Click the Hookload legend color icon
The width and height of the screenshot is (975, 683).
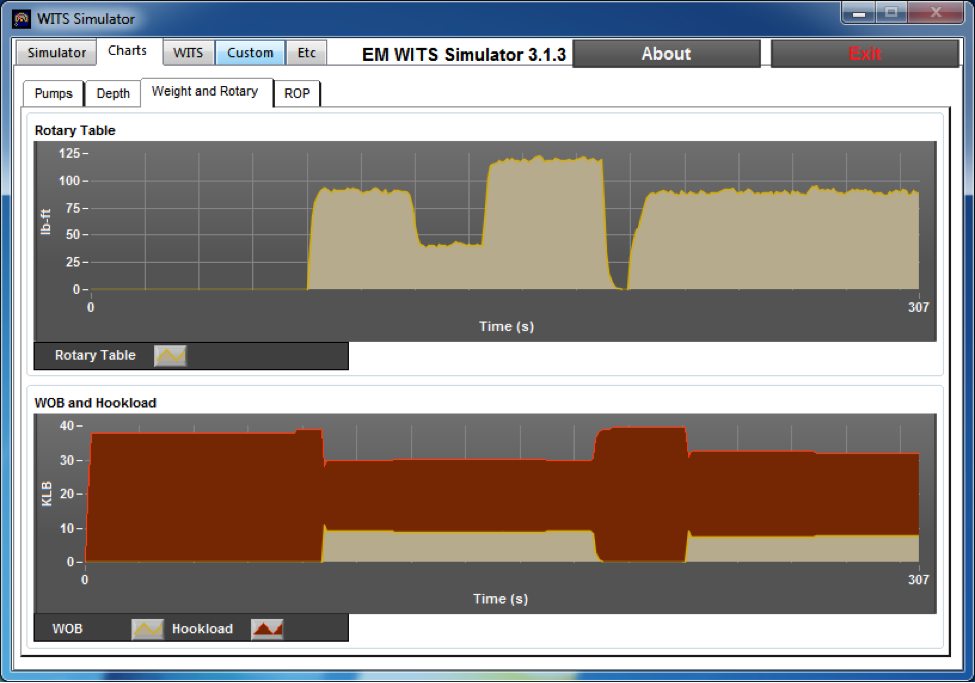pos(268,628)
